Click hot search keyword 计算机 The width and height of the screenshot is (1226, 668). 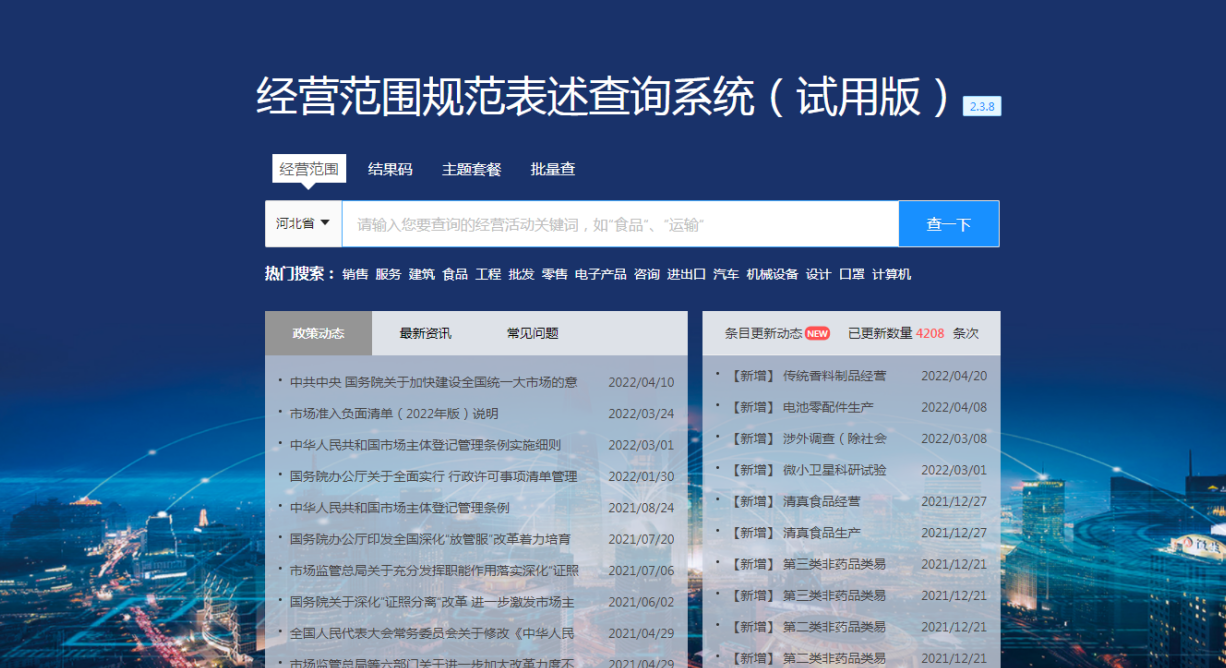coord(891,274)
